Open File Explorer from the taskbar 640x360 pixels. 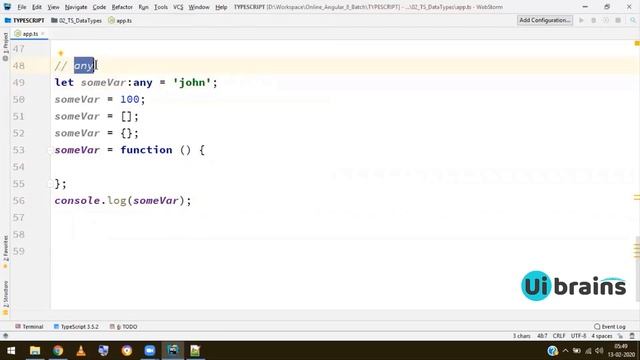coord(35,351)
